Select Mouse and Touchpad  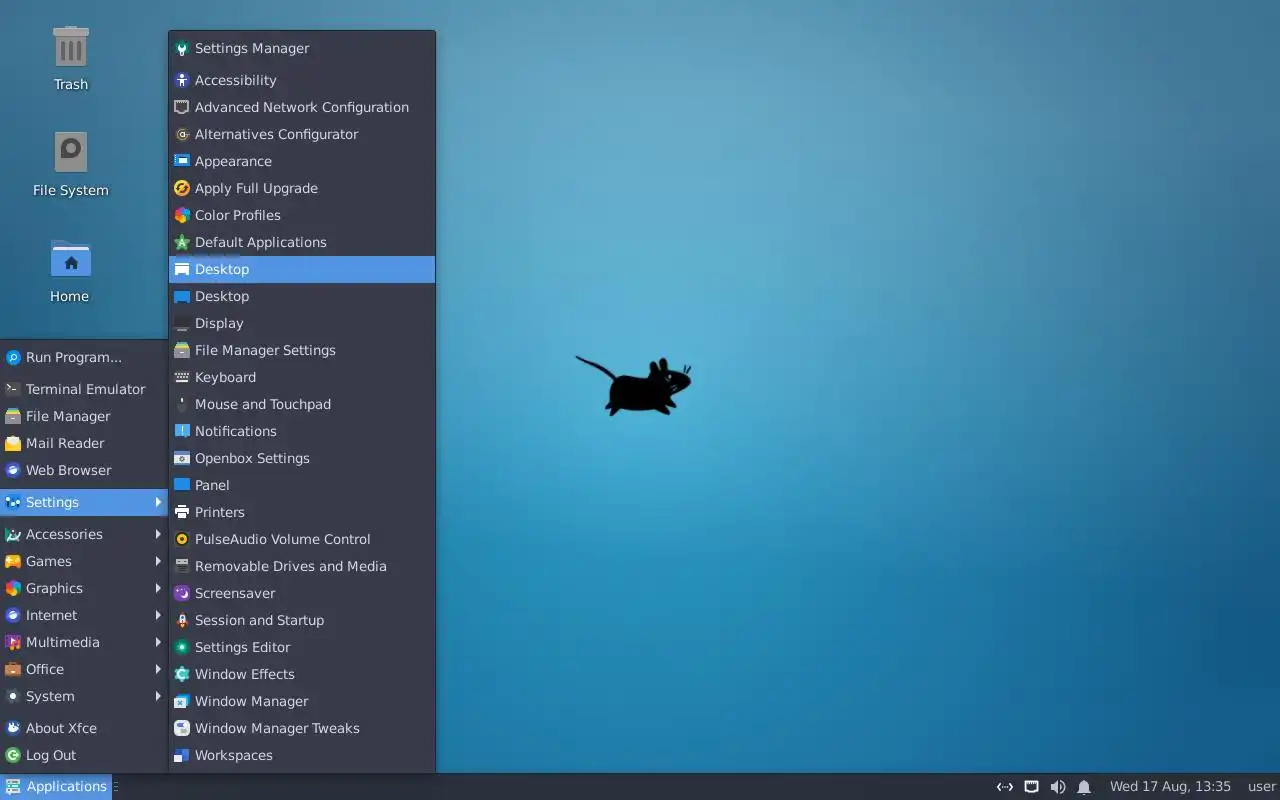click(302, 404)
